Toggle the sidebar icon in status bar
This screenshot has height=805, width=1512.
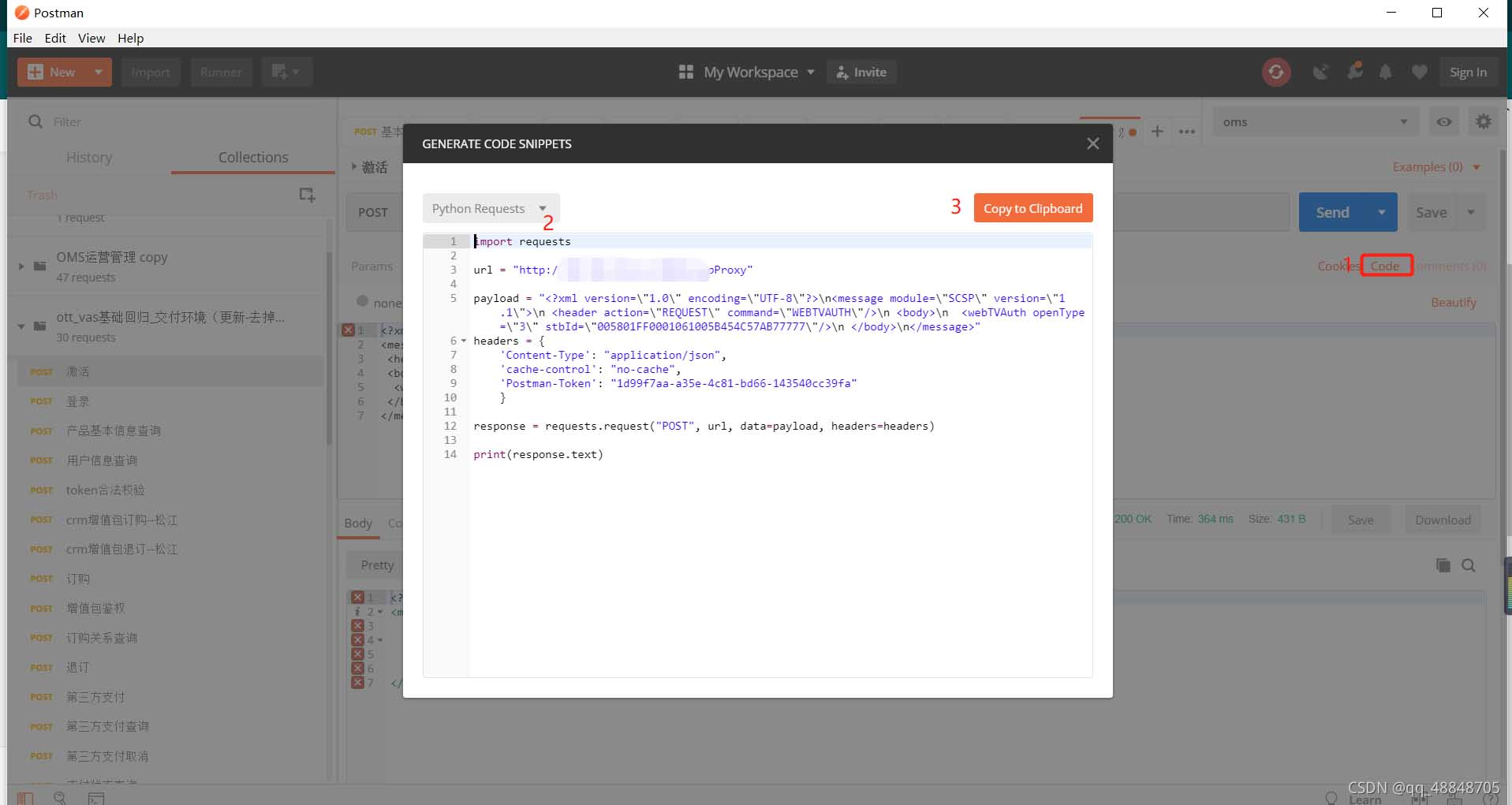pyautogui.click(x=25, y=798)
